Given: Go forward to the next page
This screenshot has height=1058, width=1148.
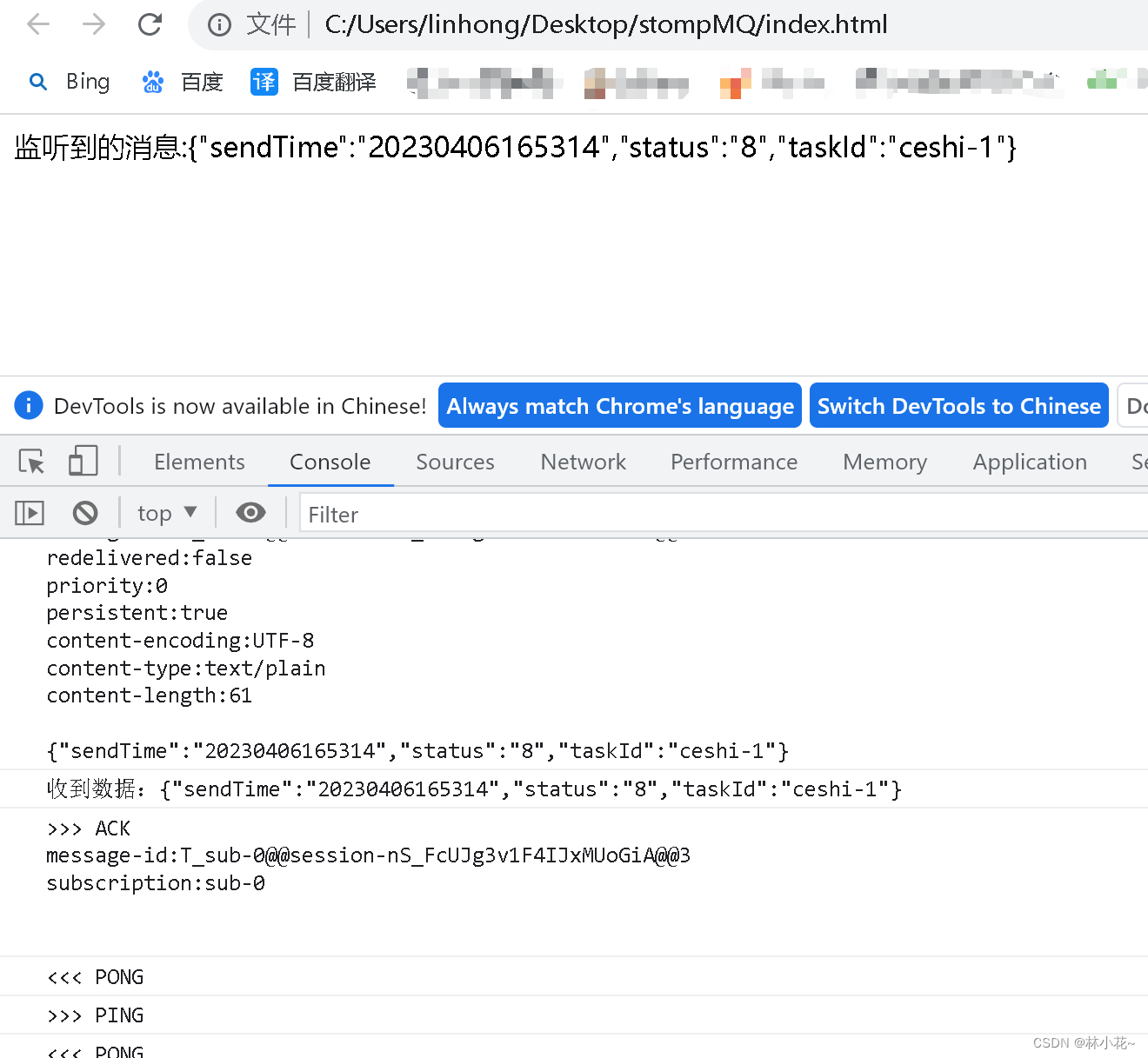Looking at the screenshot, I should pos(94,24).
